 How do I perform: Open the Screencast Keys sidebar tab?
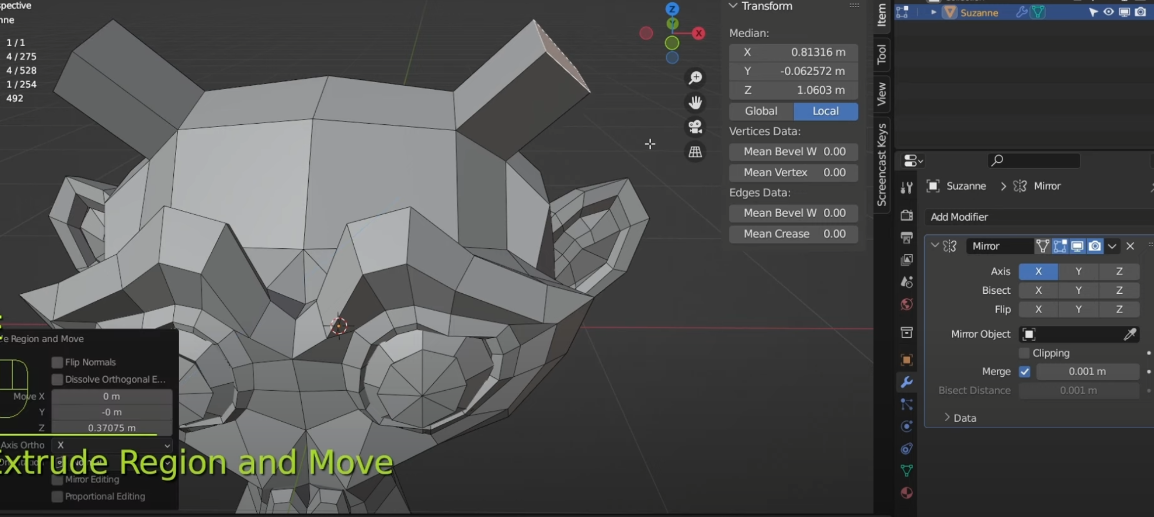(882, 166)
